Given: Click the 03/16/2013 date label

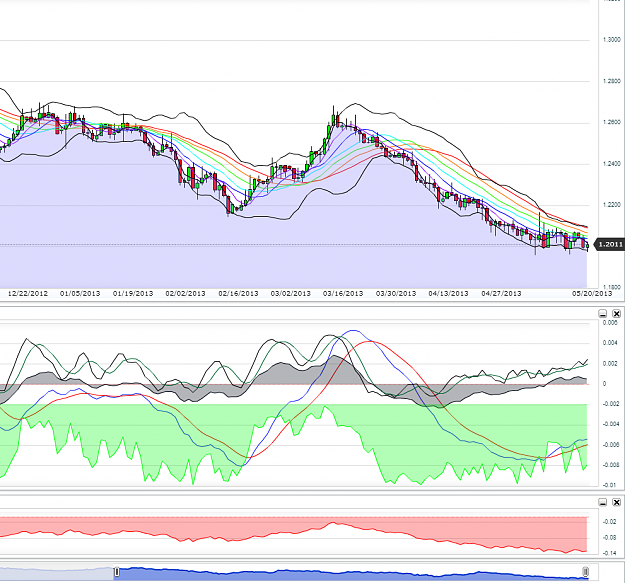Looking at the screenshot, I should point(343,294).
